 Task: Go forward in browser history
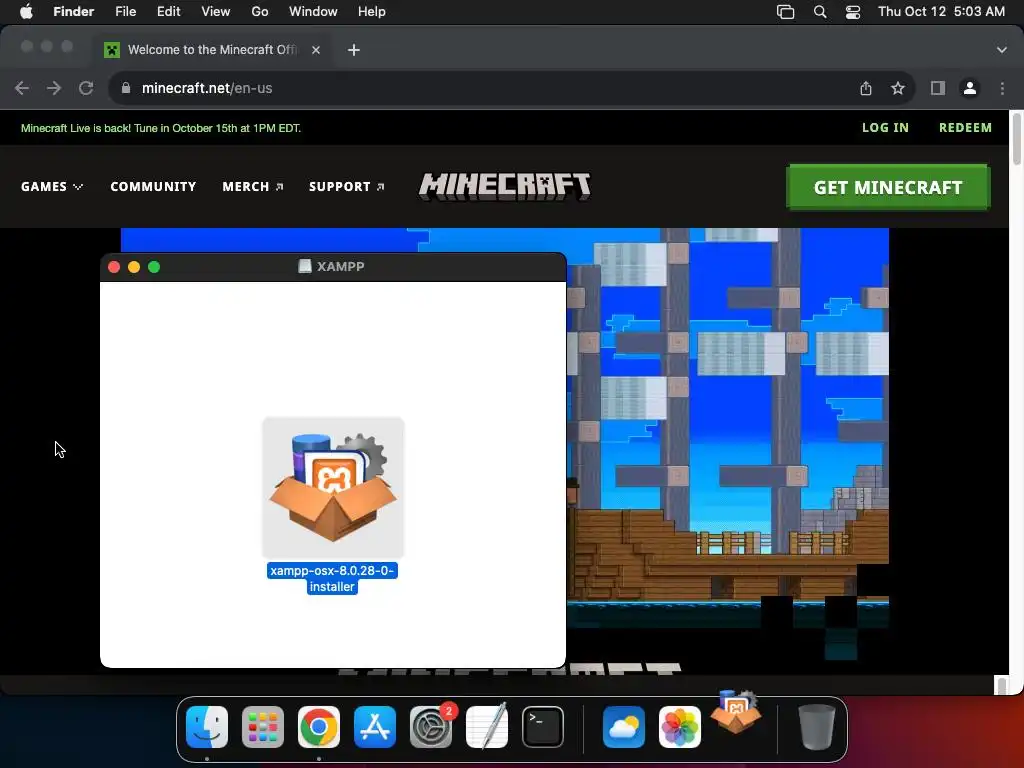coord(54,88)
